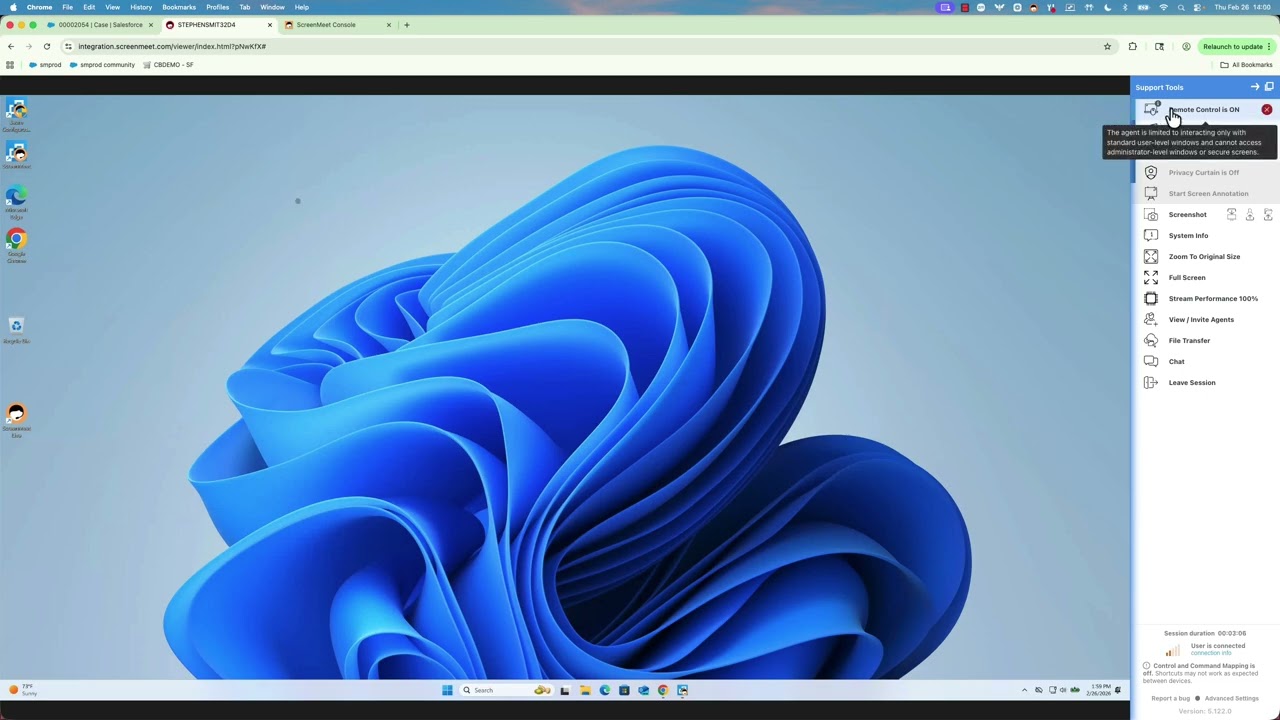
Task: Open the smprod community bookmark
Action: pos(102,65)
